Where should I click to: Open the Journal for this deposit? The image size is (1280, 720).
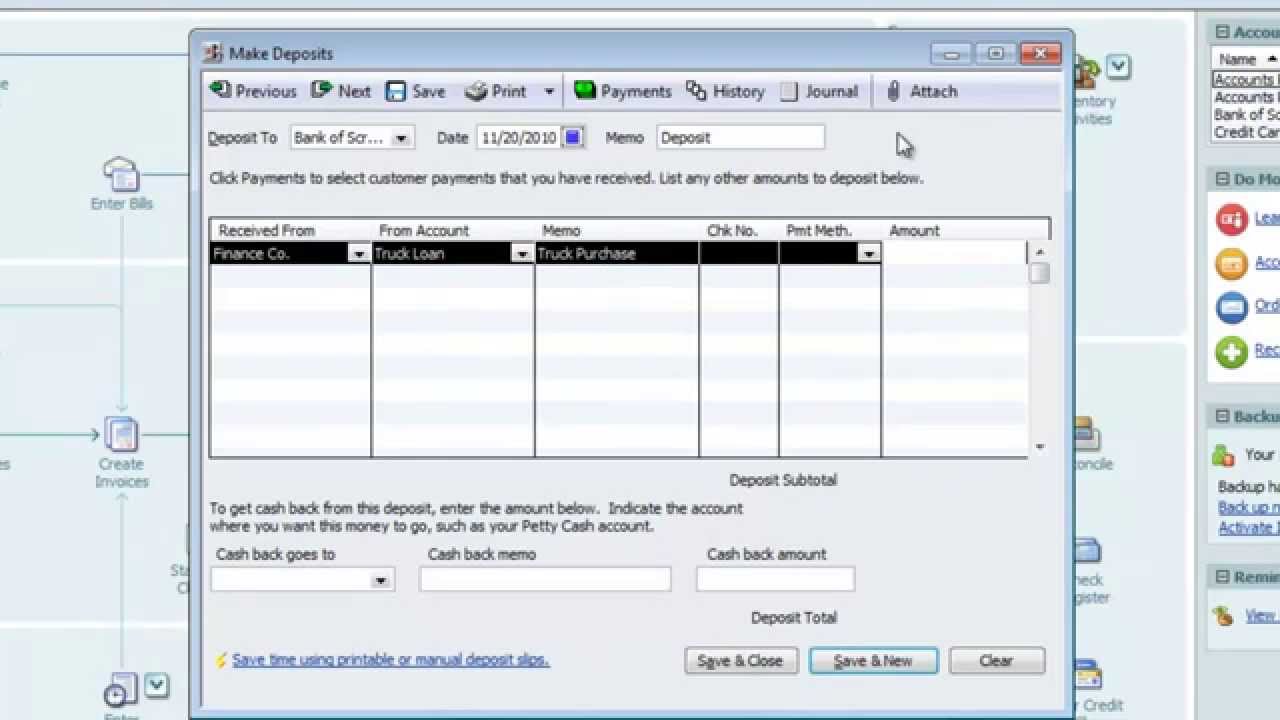click(x=819, y=91)
